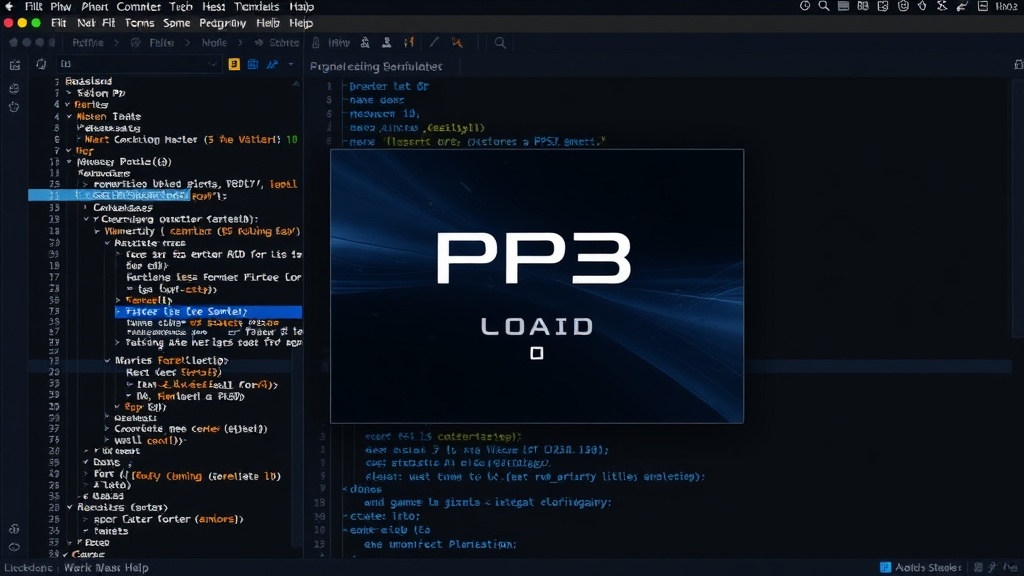The image size is (1024, 576).
Task: Click 'Liecbdone' text in status bar
Action: (x=28, y=568)
